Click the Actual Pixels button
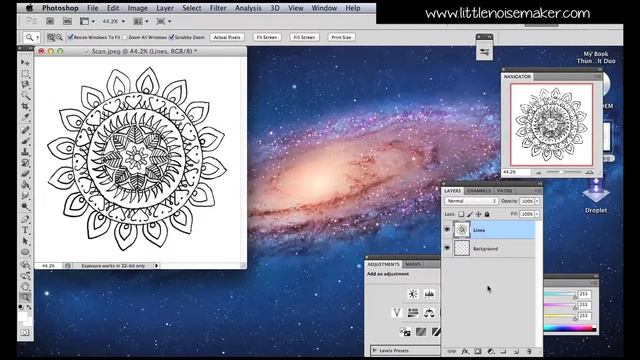The image size is (640, 360). pos(227,37)
